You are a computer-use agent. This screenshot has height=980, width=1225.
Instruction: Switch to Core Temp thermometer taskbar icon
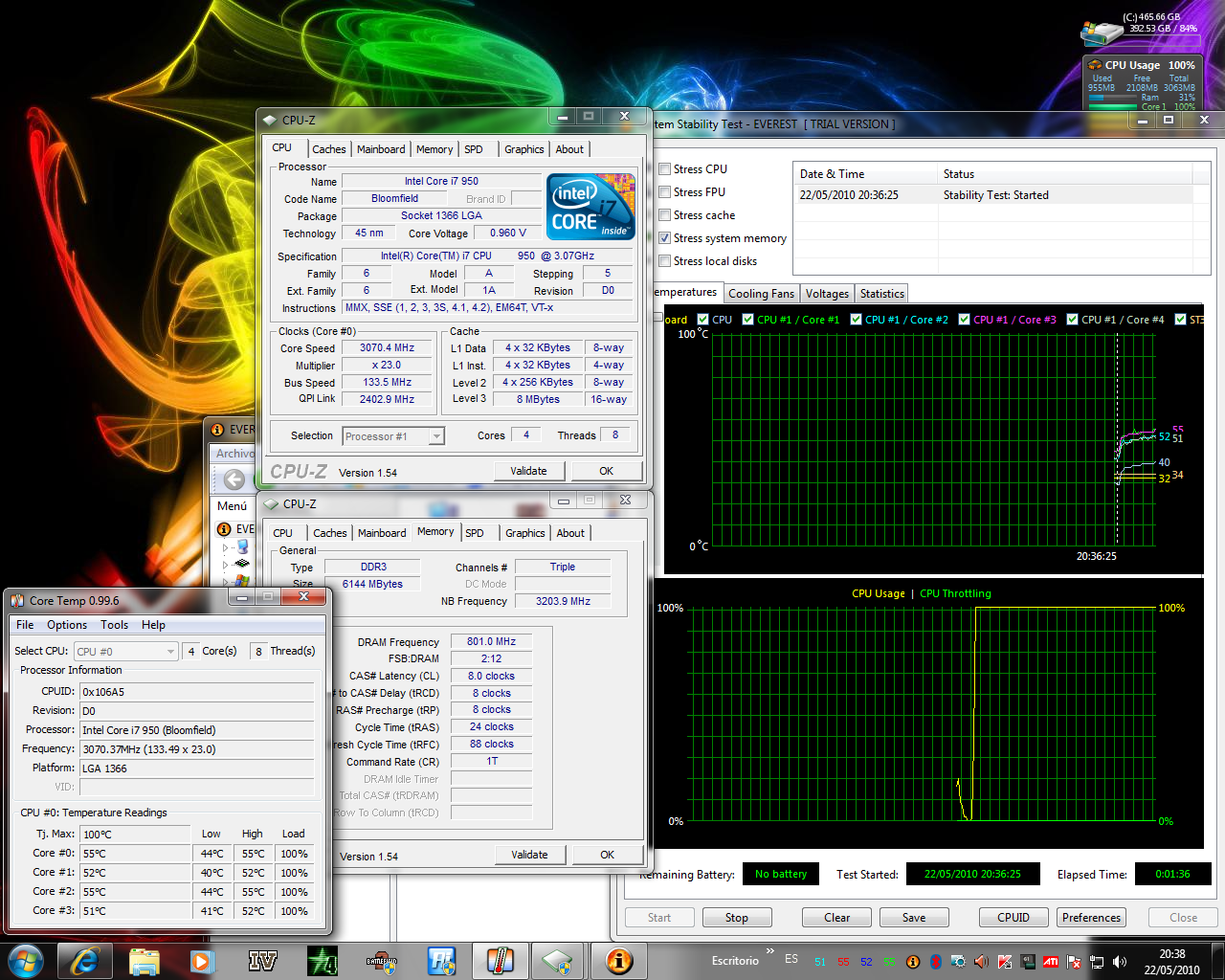(x=500, y=960)
